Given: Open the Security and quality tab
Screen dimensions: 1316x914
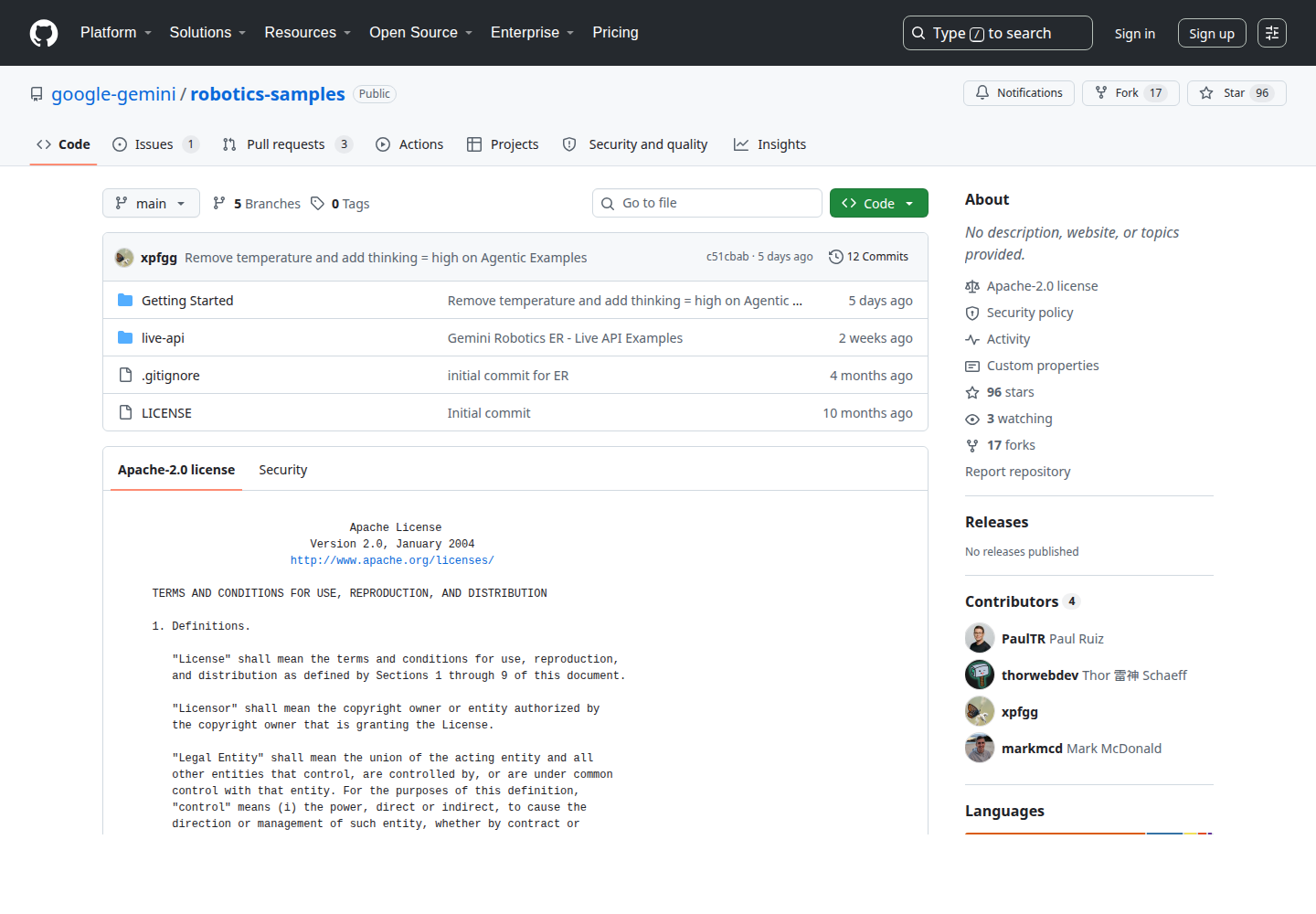Looking at the screenshot, I should [x=635, y=144].
